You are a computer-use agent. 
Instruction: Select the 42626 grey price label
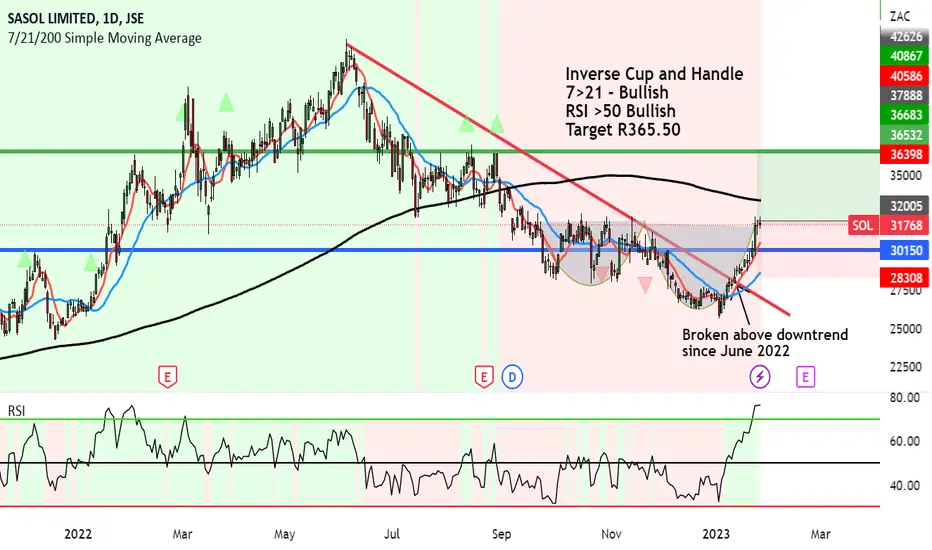[905, 36]
